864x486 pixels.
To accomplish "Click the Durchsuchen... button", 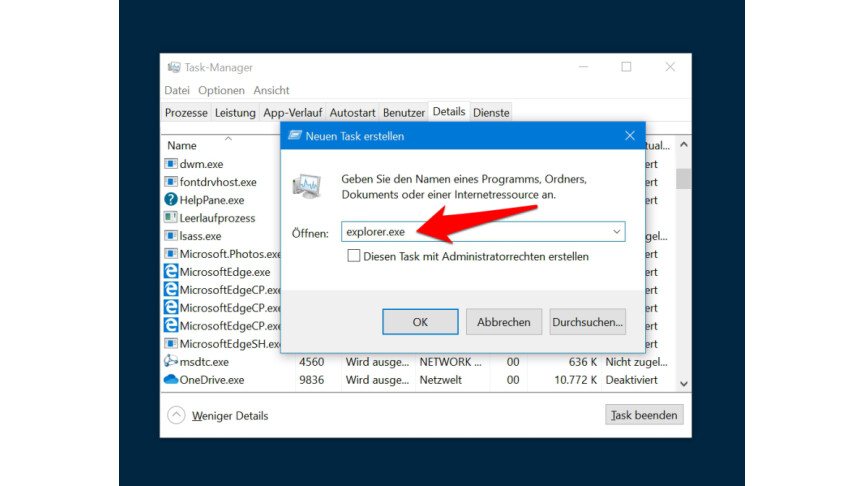I will click(587, 322).
